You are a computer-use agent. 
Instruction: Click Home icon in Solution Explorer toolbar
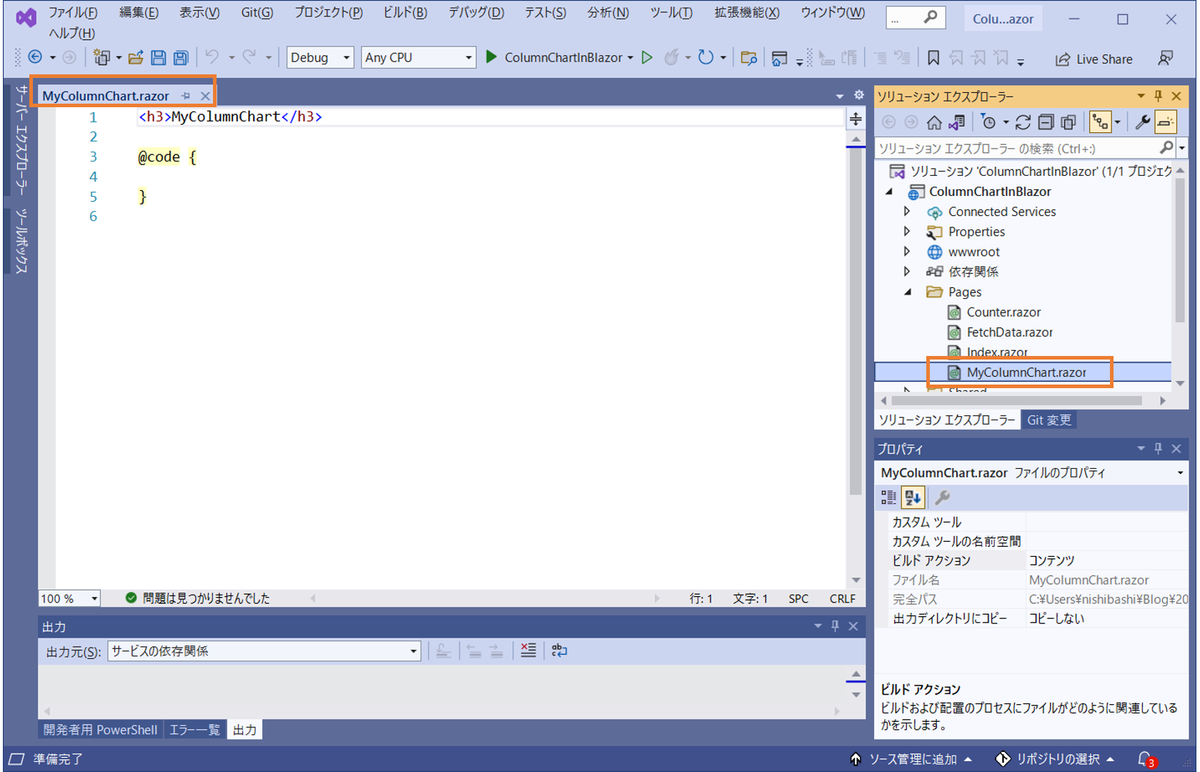coord(934,122)
